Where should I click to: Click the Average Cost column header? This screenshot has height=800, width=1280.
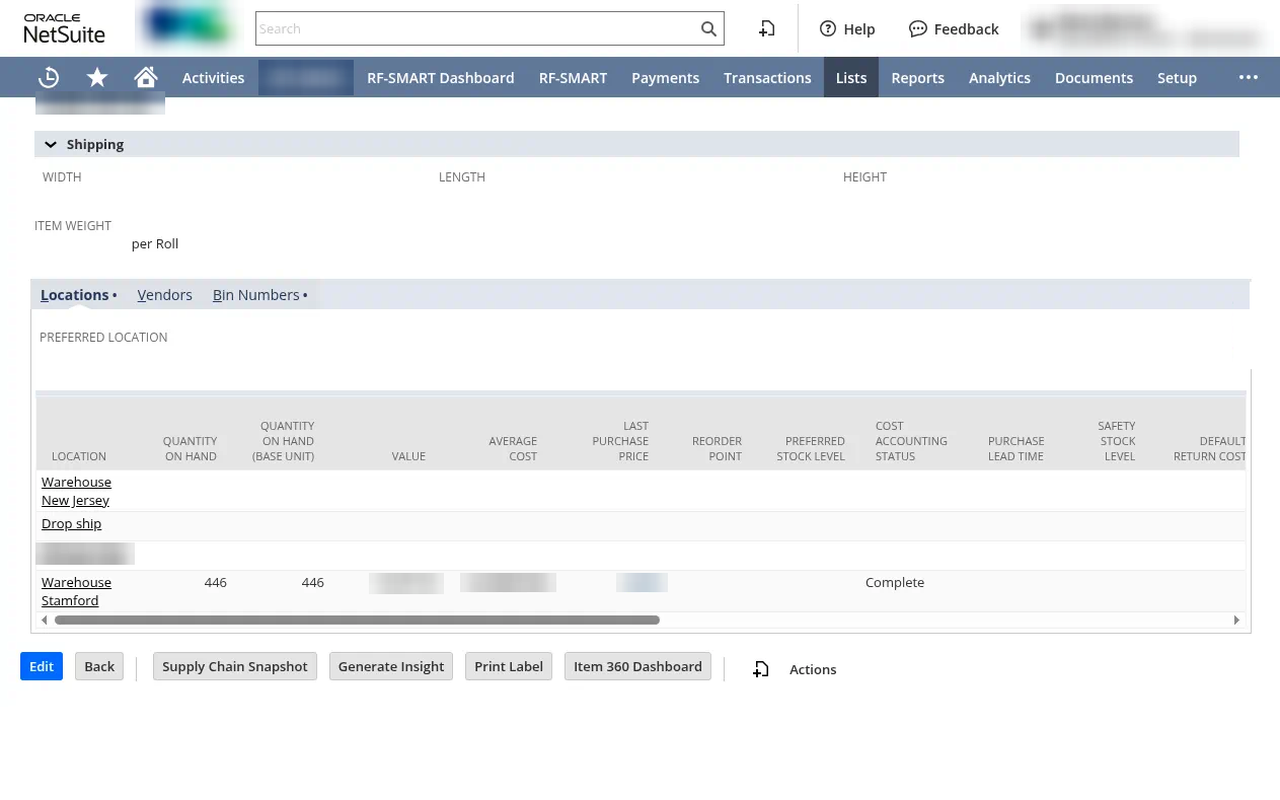click(x=513, y=448)
